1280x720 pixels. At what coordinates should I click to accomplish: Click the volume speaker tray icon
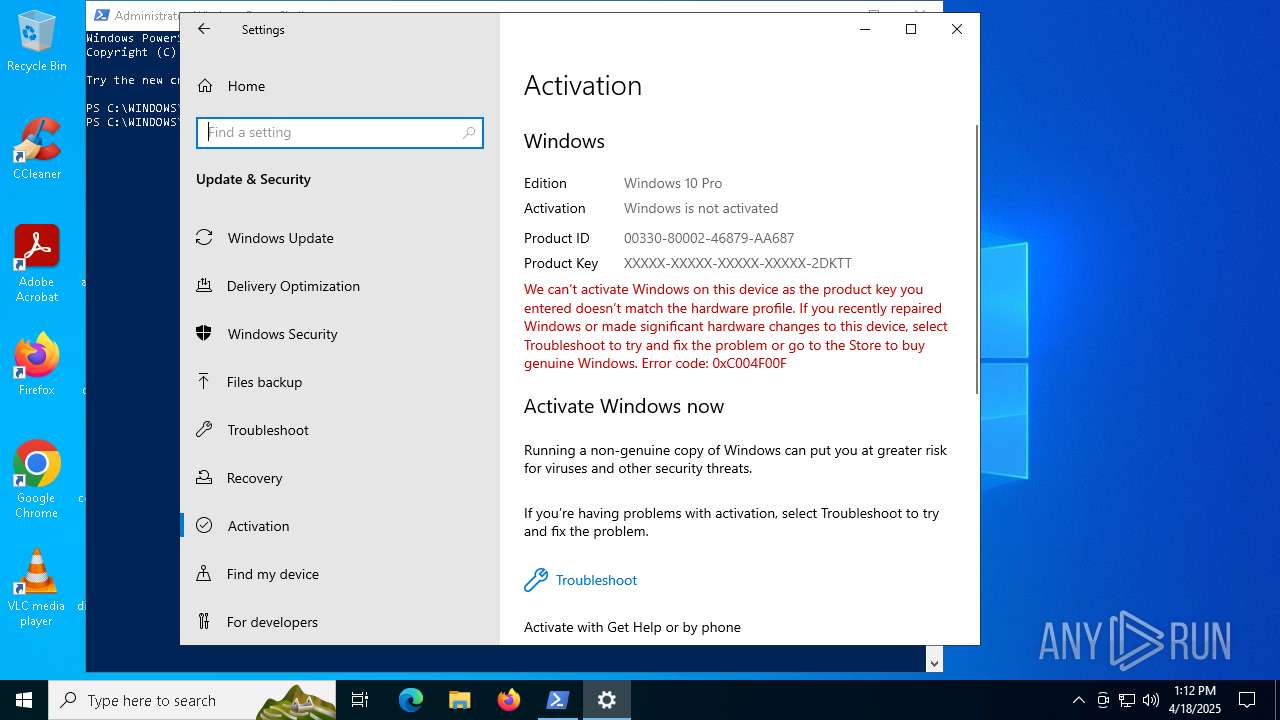pyautogui.click(x=1151, y=700)
